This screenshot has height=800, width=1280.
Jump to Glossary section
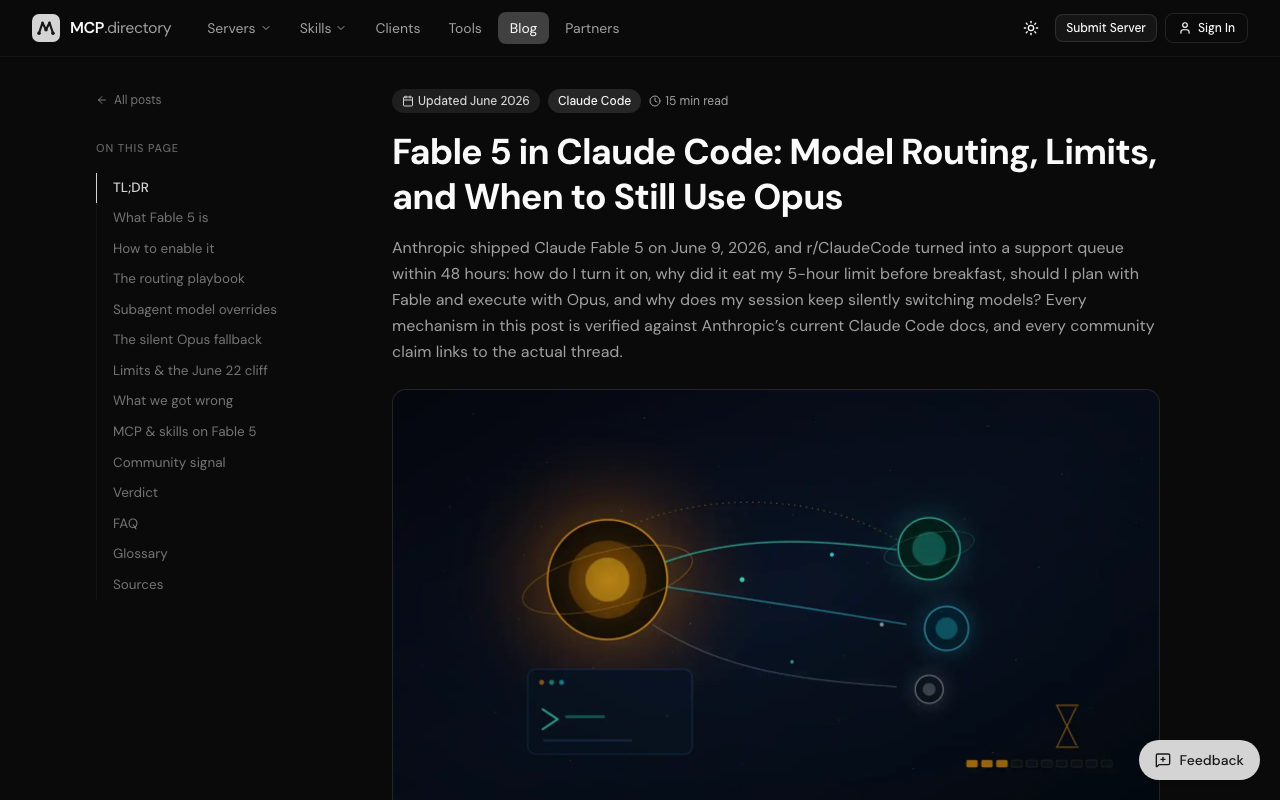tap(140, 553)
